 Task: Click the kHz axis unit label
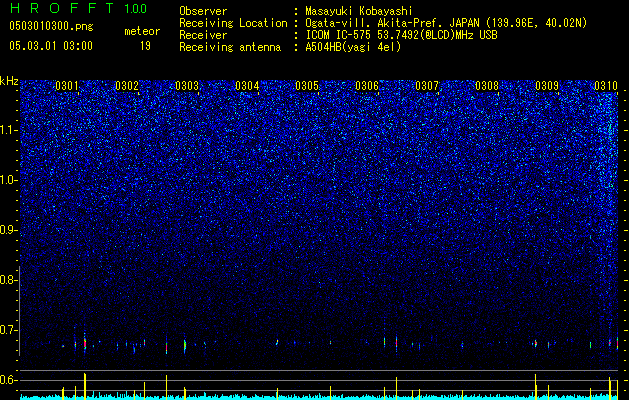coord(9,81)
